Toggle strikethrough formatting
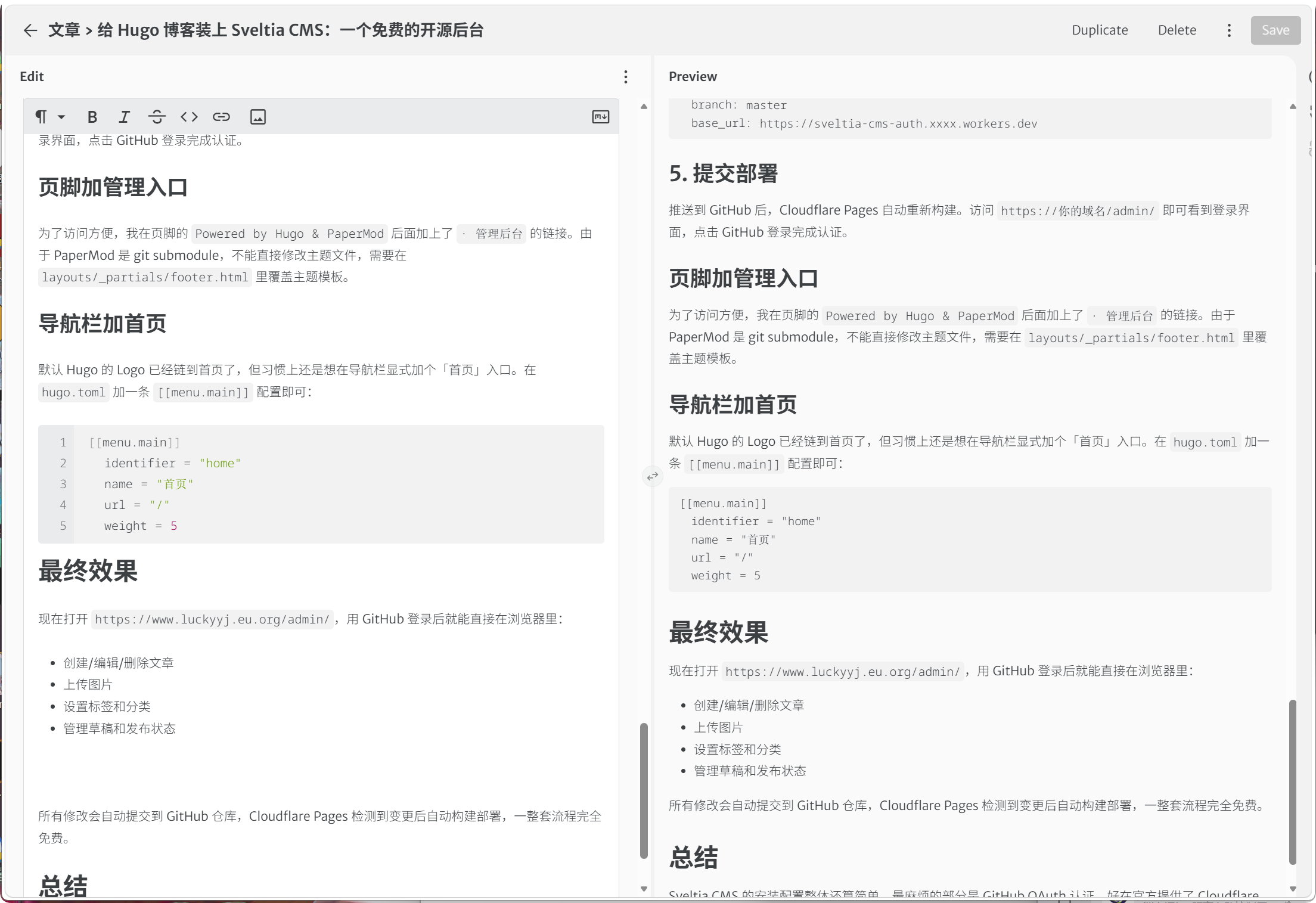Viewport: 1316px width, 903px height. pos(157,117)
